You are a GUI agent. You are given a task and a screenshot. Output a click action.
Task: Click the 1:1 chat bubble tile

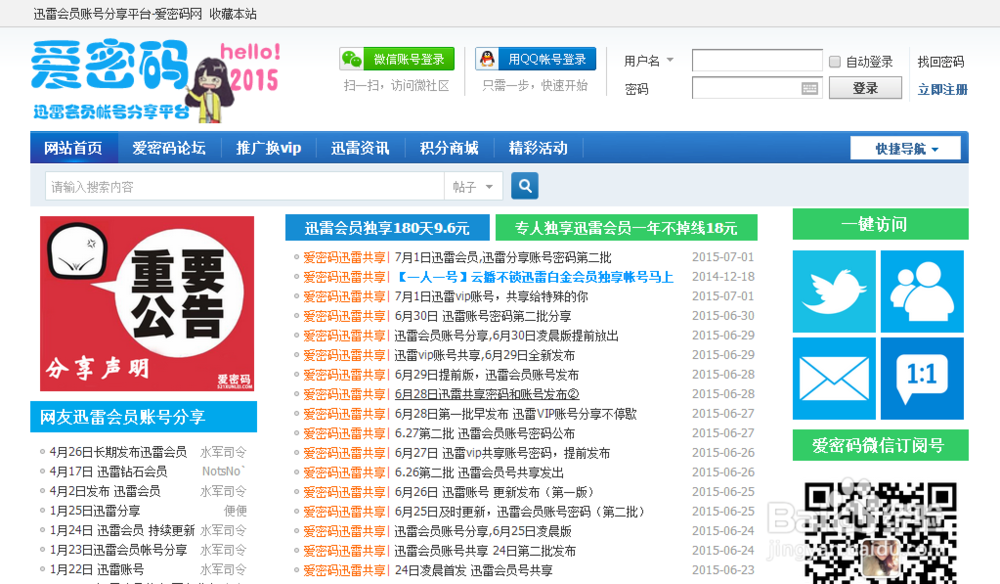click(x=921, y=379)
